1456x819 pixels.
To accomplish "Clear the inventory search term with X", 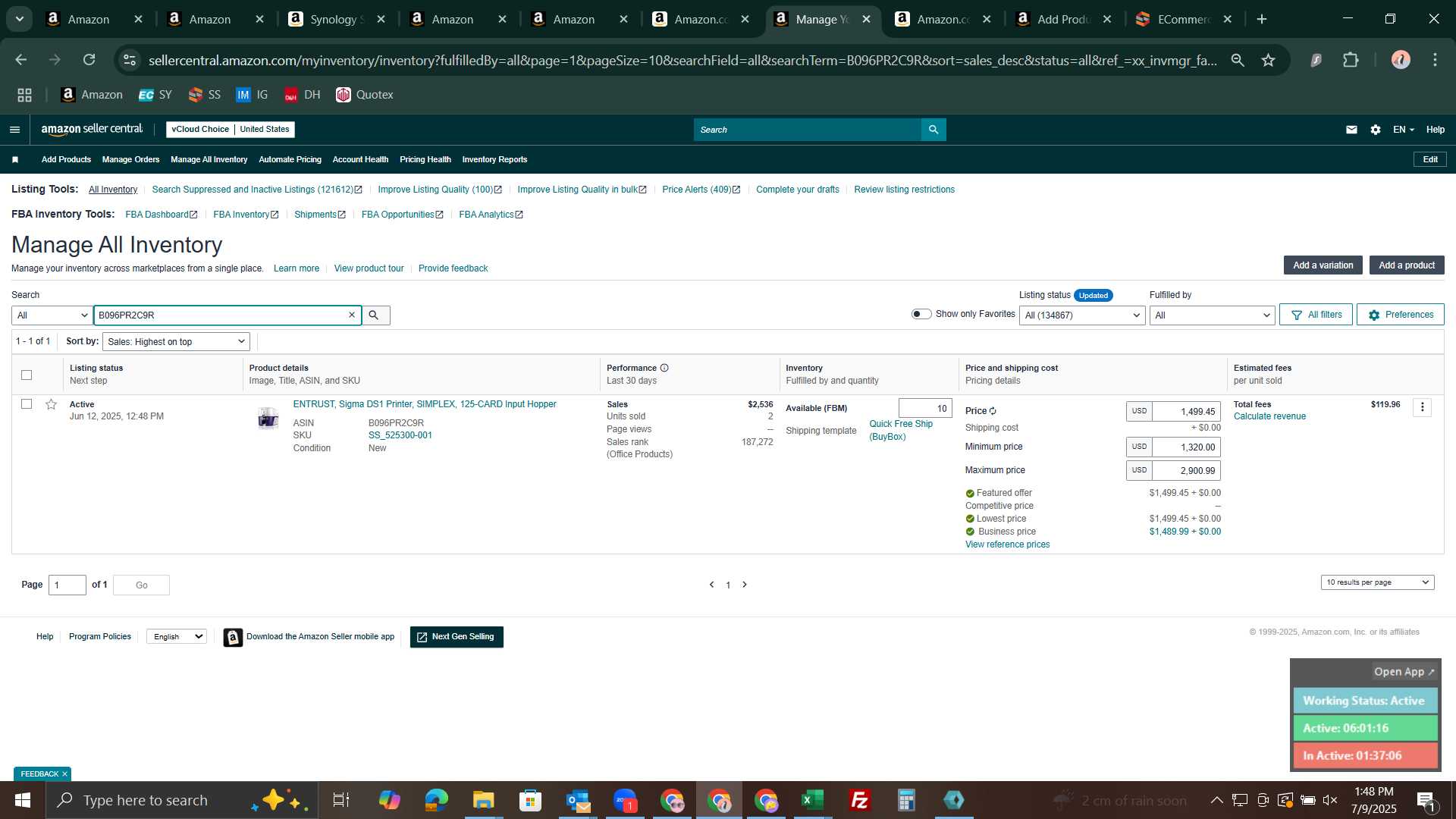I will [x=352, y=315].
